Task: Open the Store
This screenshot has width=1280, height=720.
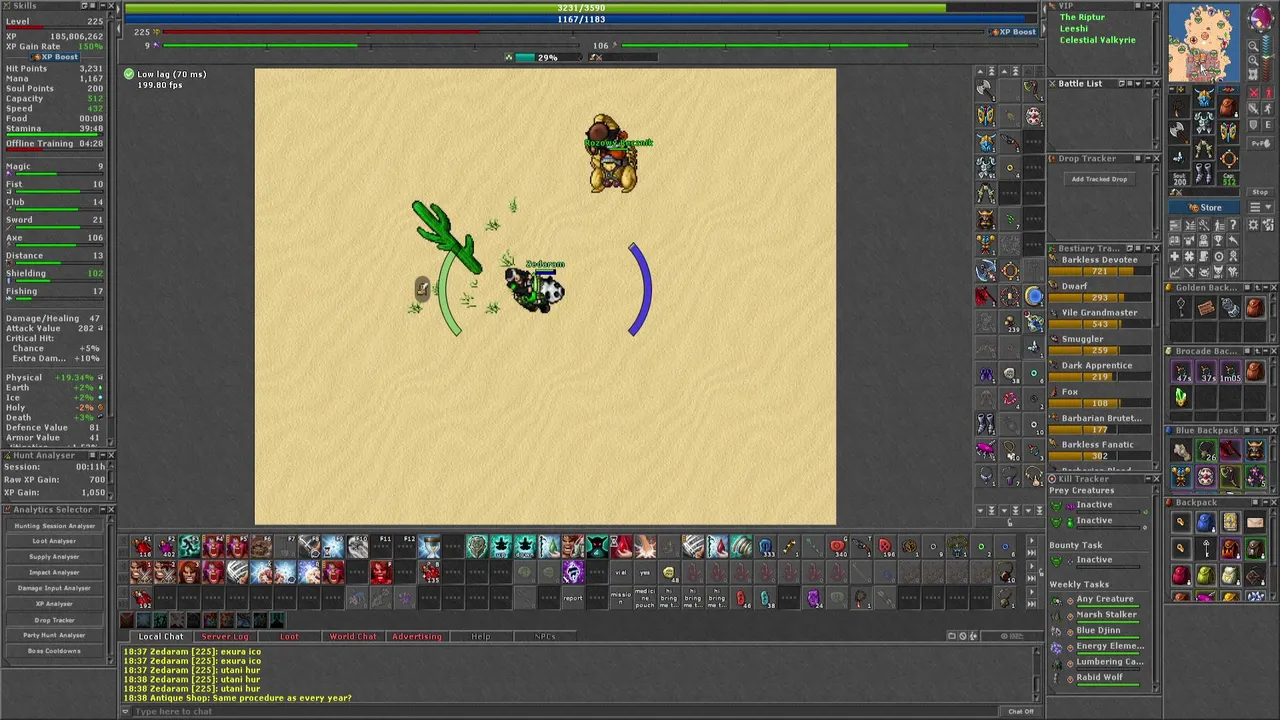Action: 1204,208
